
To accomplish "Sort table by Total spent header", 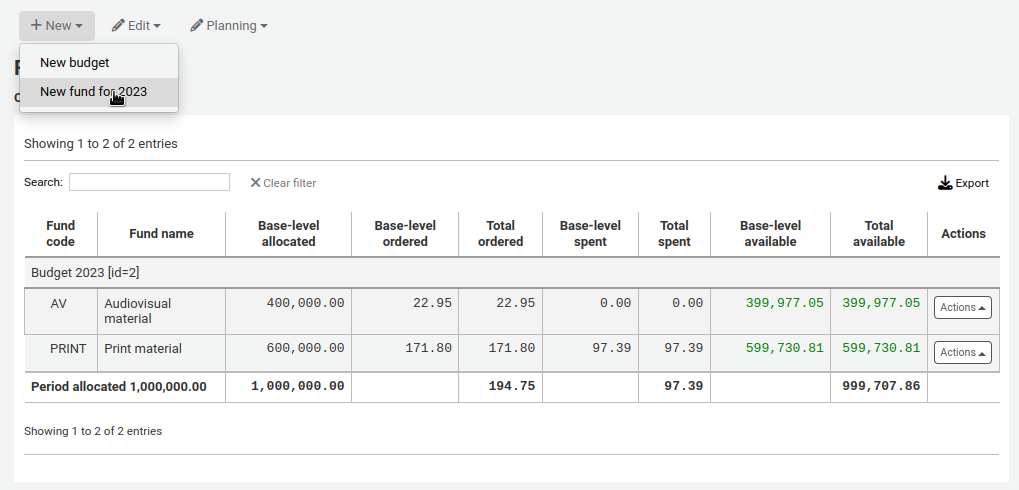I will (x=674, y=233).
